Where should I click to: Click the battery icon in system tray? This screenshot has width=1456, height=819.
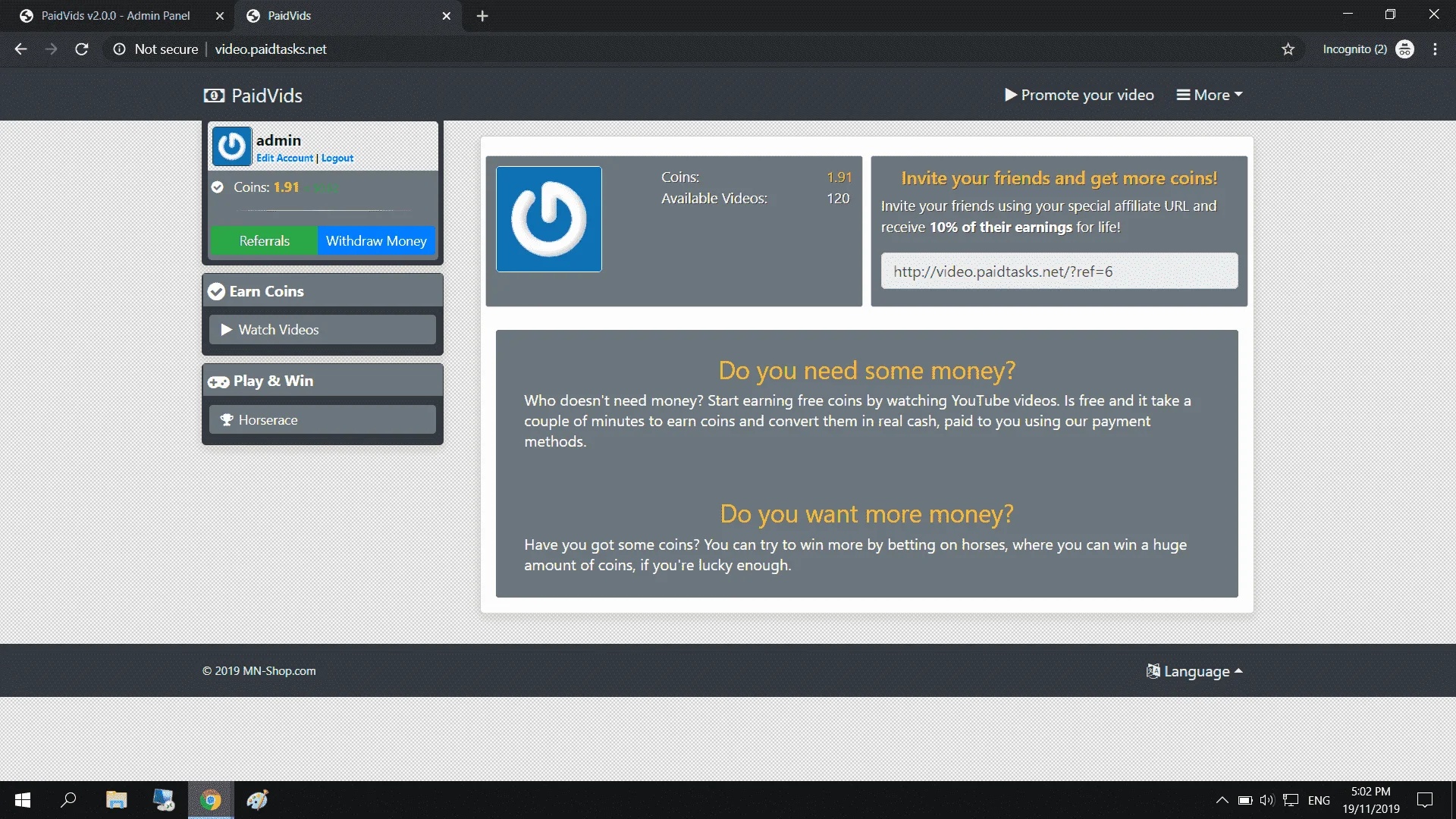pyautogui.click(x=1244, y=800)
